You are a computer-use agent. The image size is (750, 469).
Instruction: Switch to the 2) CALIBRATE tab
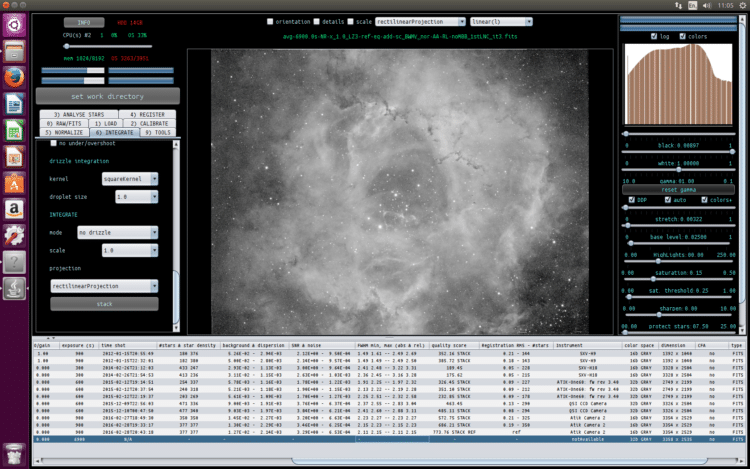point(149,123)
